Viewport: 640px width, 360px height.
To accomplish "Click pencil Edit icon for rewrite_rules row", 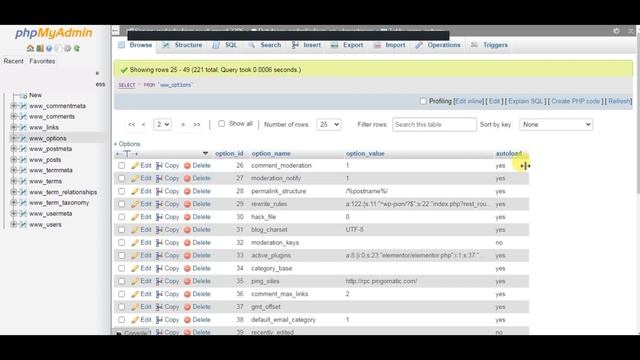I will coord(135,204).
